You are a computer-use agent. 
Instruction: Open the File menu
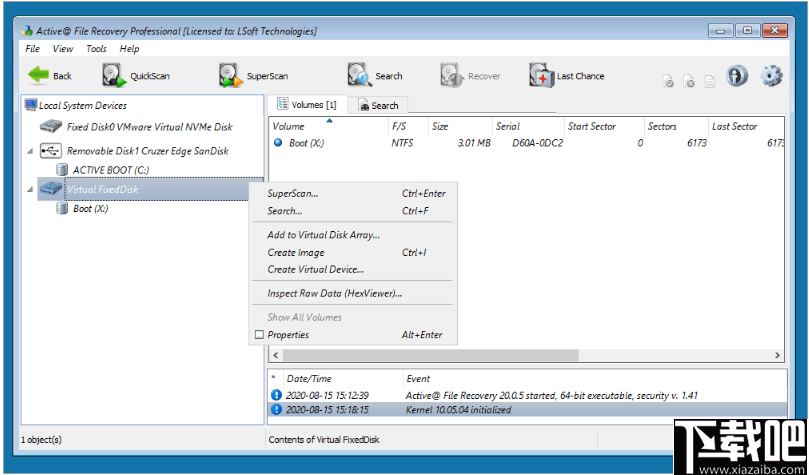tap(32, 48)
